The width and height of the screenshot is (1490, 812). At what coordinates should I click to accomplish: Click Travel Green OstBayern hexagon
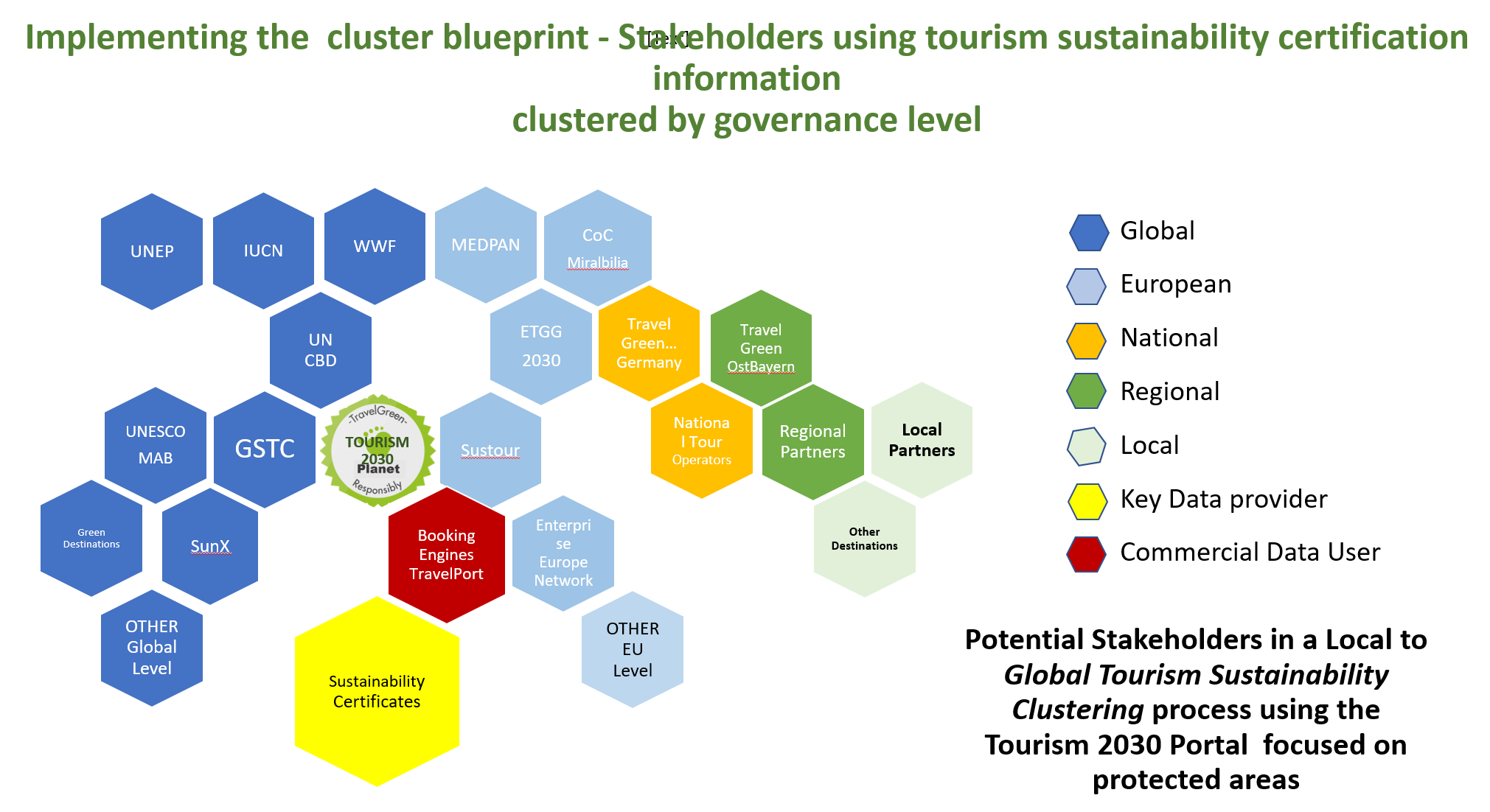point(761,348)
